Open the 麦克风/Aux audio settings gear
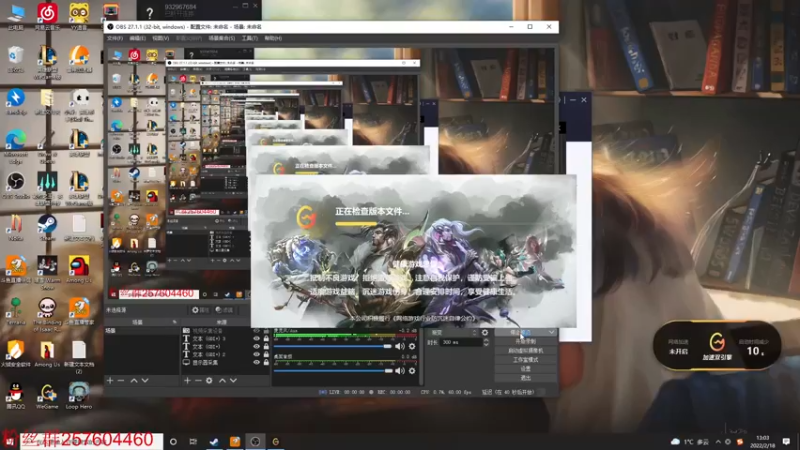Viewport: 800px width, 450px height. pyautogui.click(x=412, y=346)
